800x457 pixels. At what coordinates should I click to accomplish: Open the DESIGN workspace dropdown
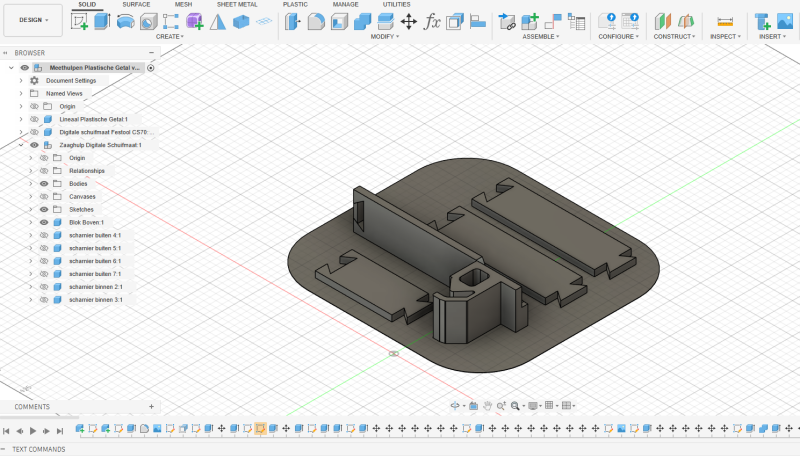pos(33,20)
